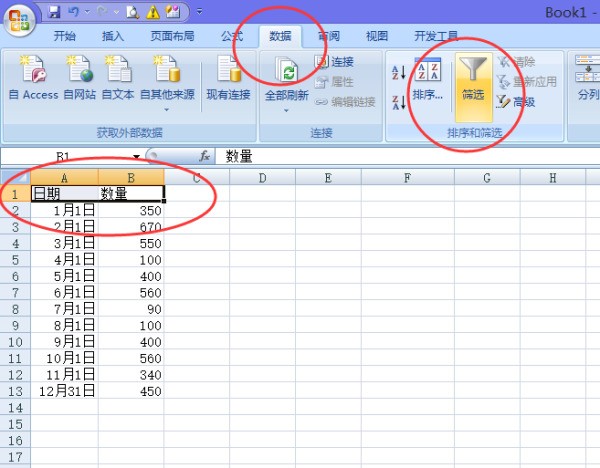The width and height of the screenshot is (600, 468).
Task: Open the custom sort dialog (排序...)
Action: click(427, 79)
